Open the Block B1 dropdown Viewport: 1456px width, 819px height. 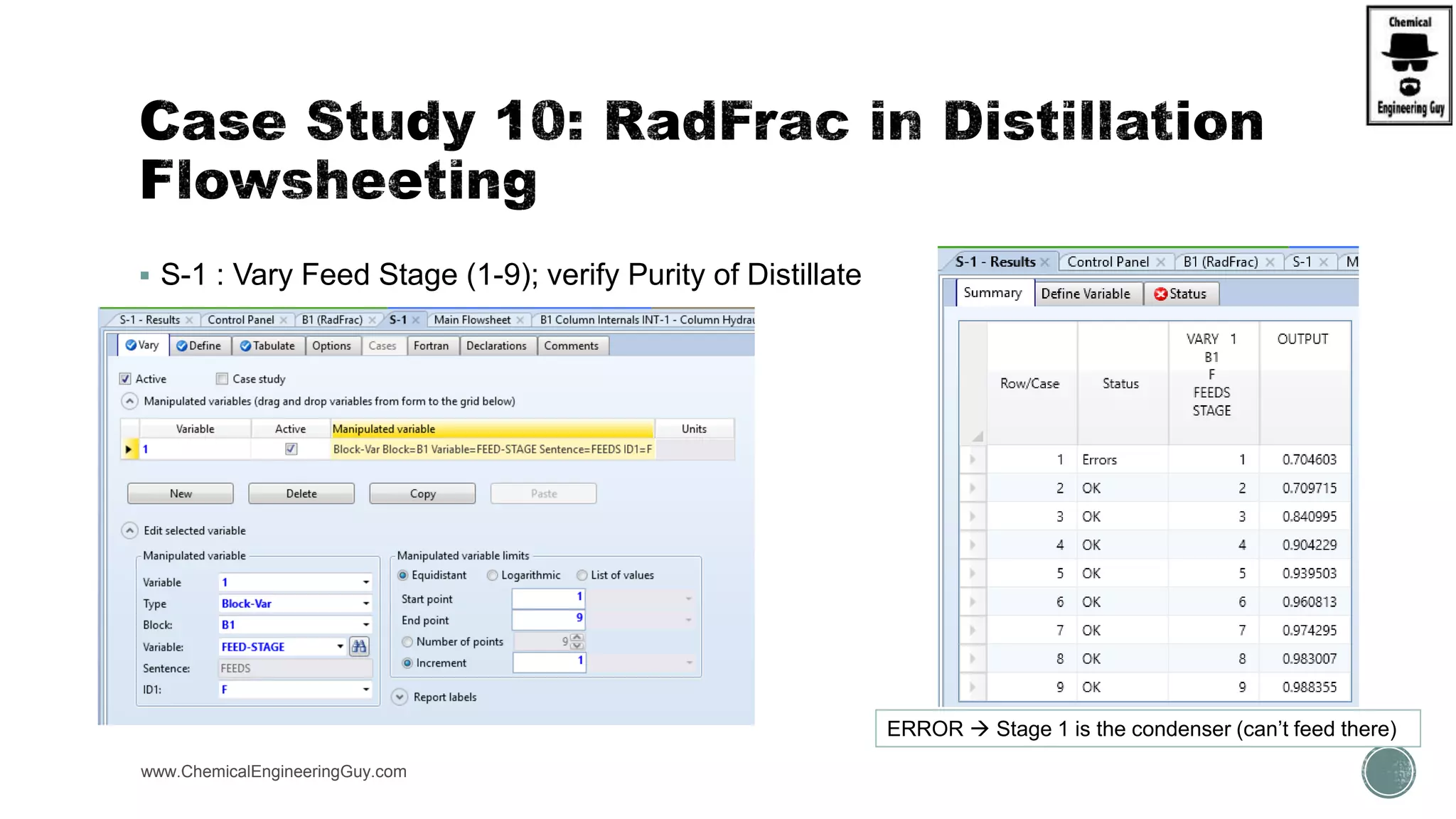point(366,625)
